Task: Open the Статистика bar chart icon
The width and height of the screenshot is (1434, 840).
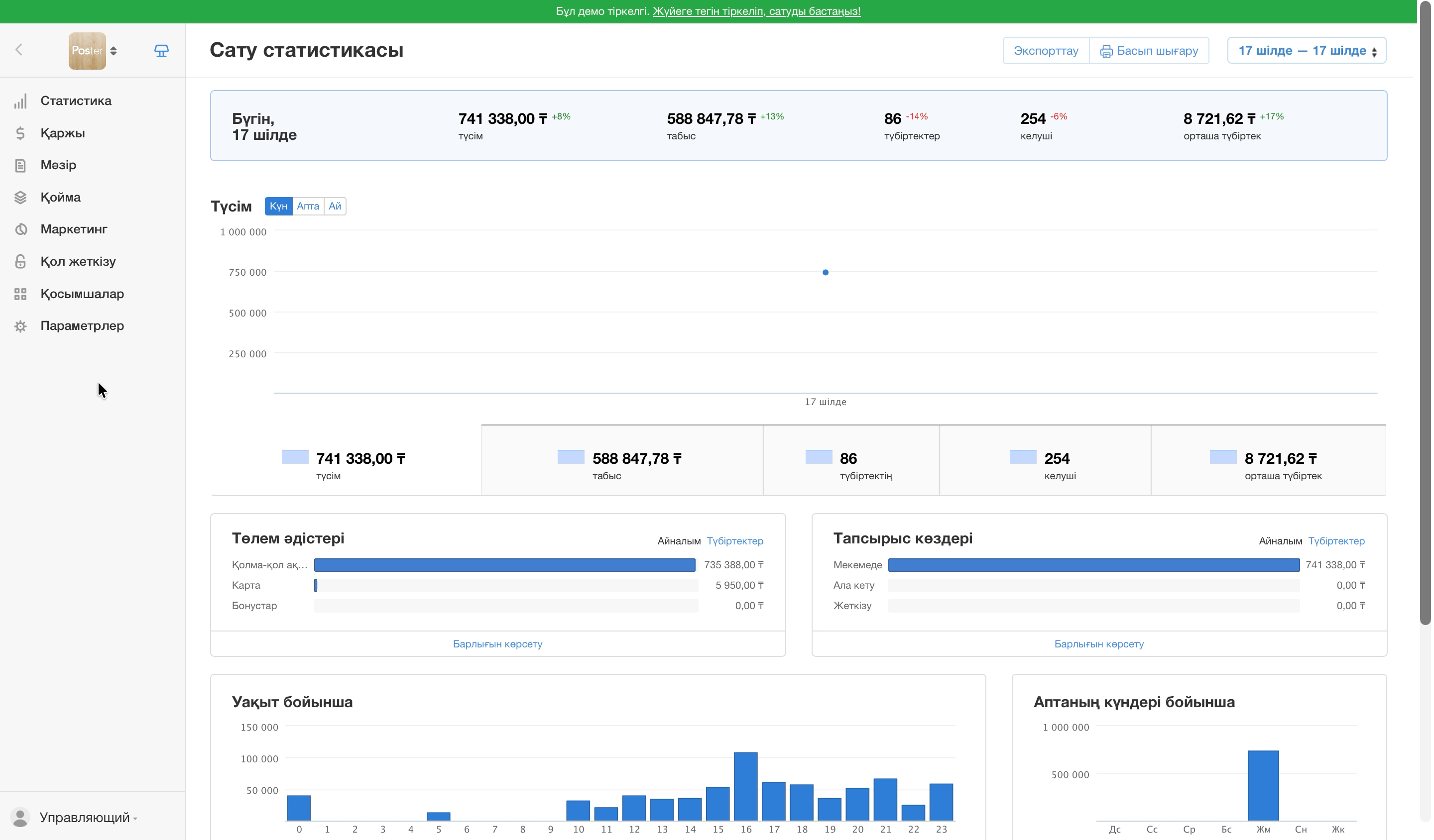Action: tap(20, 101)
